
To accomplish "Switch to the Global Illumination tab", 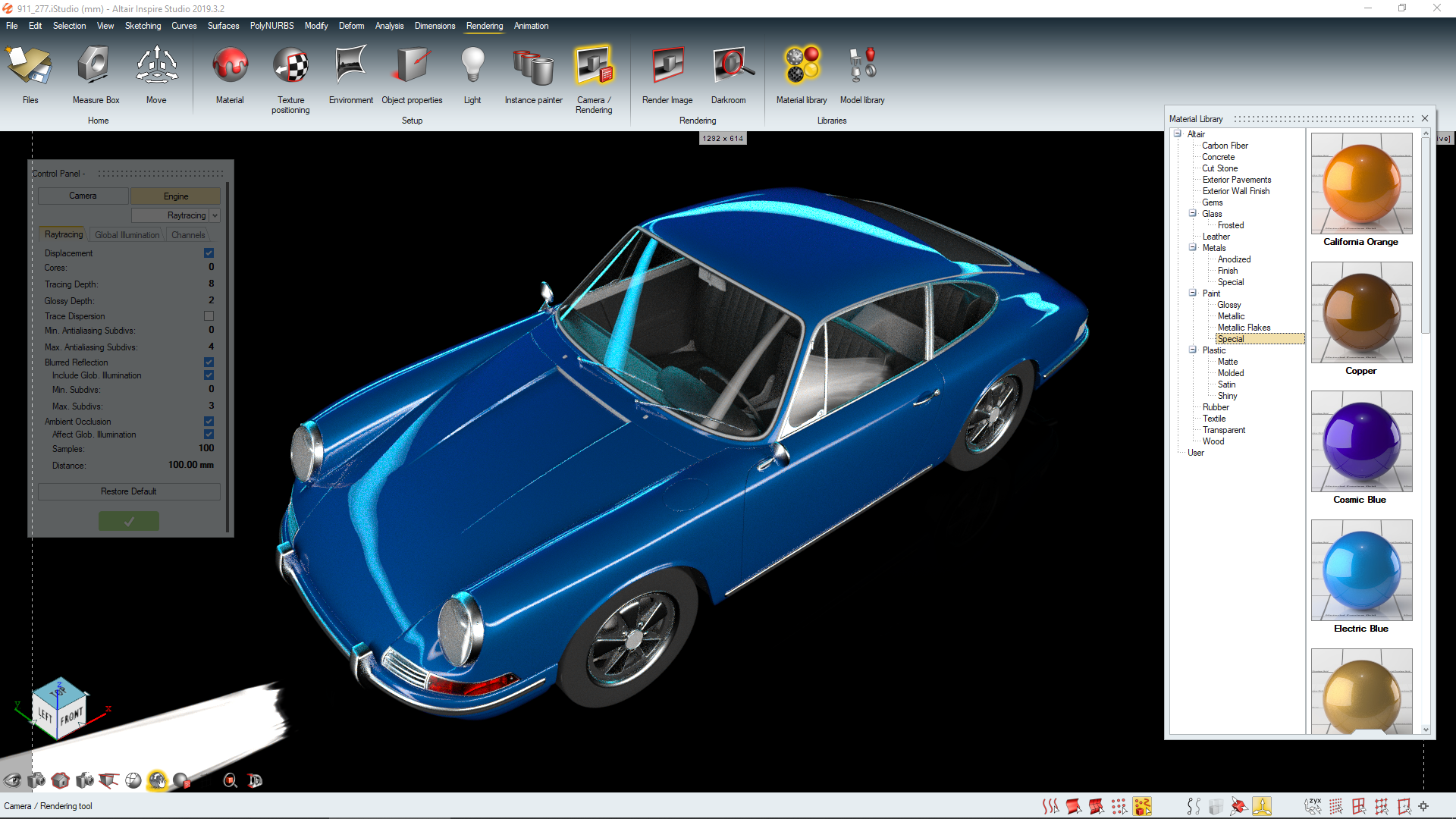I will click(127, 235).
